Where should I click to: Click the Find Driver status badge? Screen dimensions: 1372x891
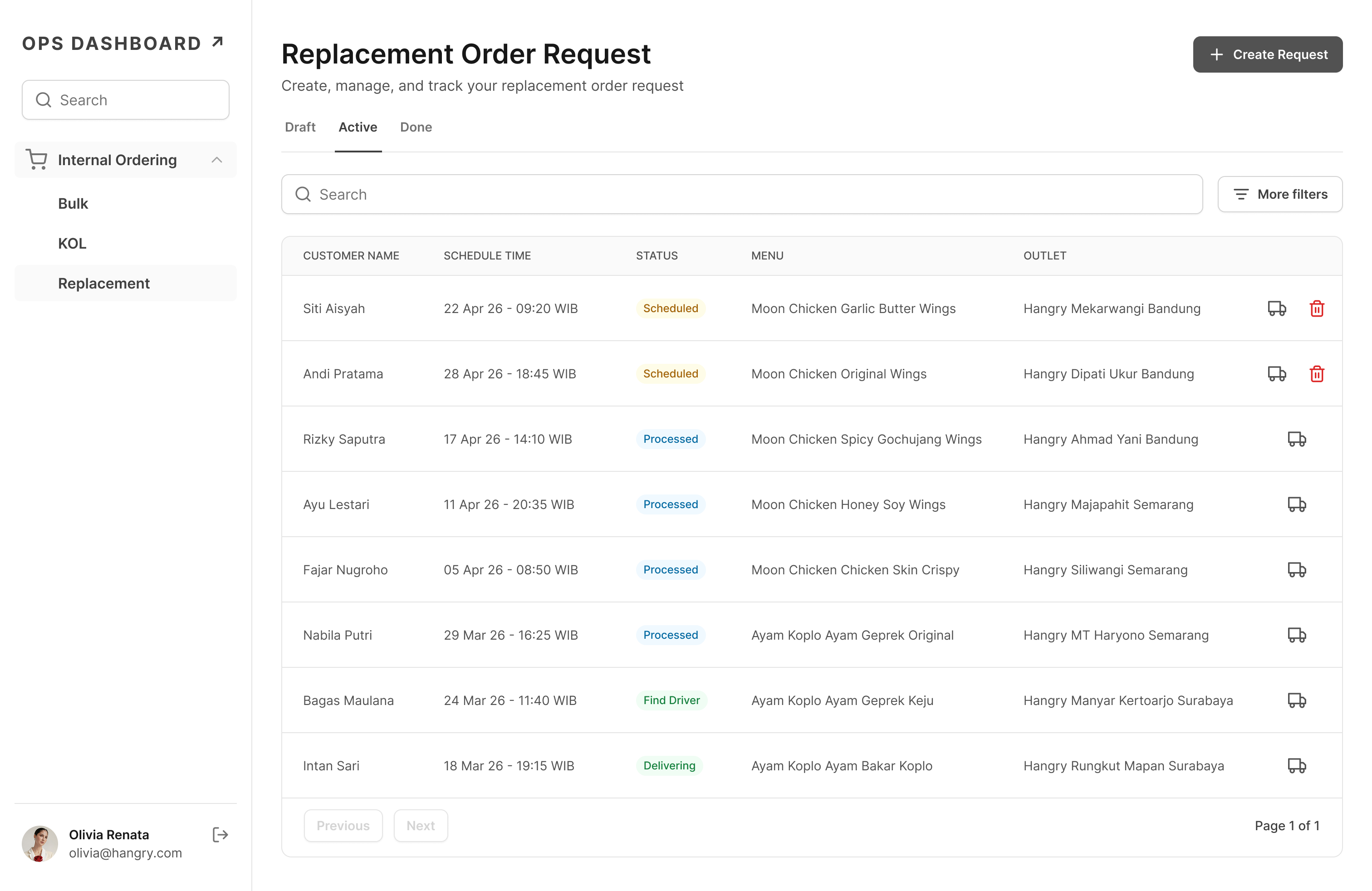[x=671, y=700]
